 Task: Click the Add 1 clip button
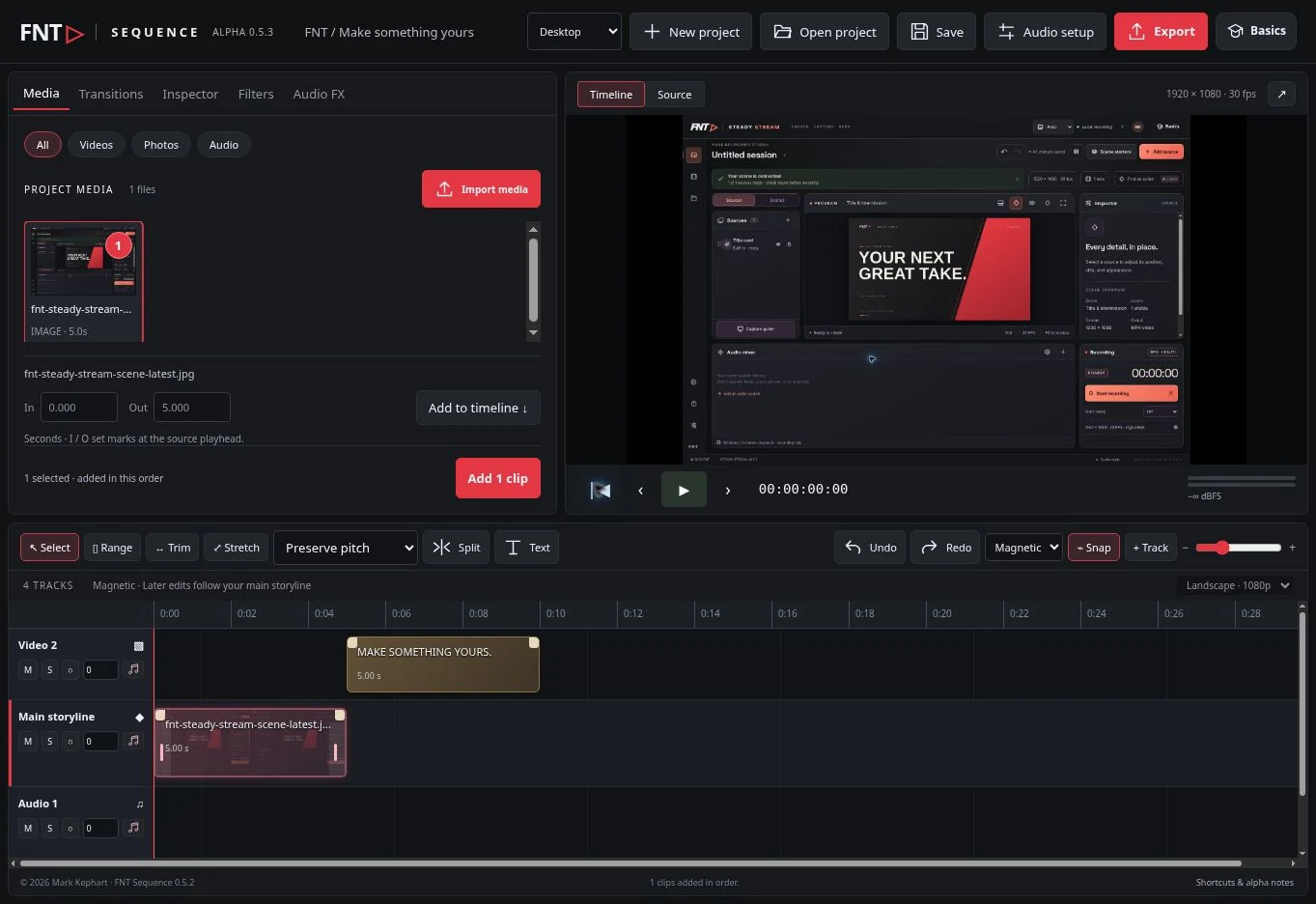pyautogui.click(x=498, y=478)
